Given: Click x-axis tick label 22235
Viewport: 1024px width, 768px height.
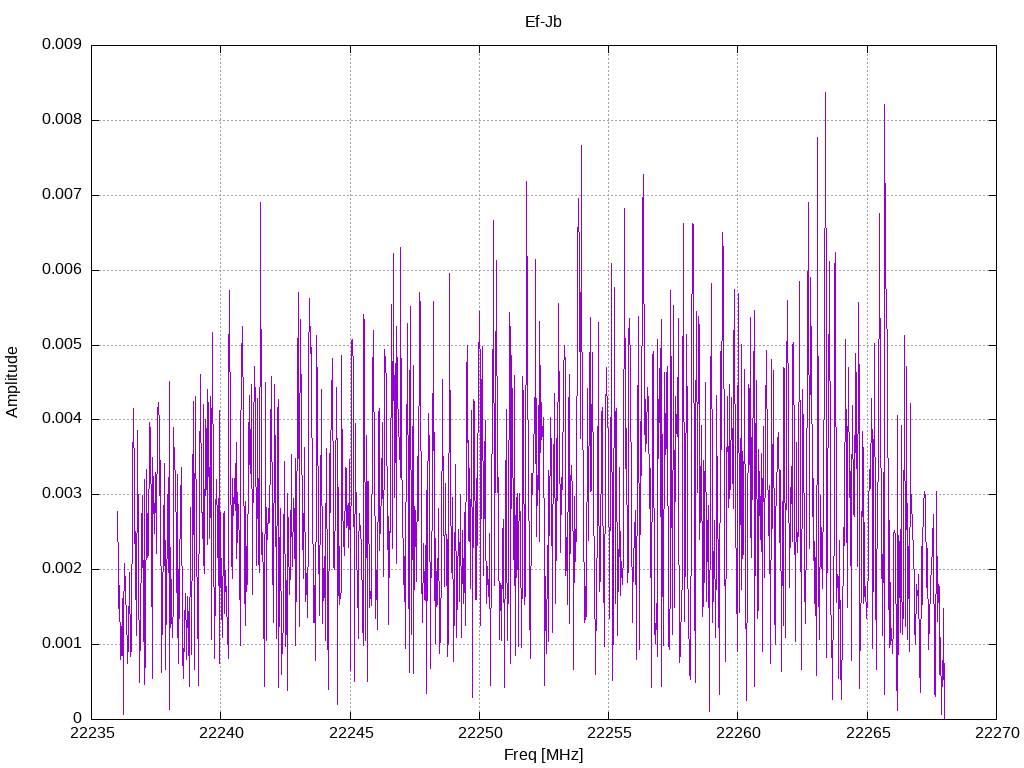Looking at the screenshot, I should coord(91,733).
